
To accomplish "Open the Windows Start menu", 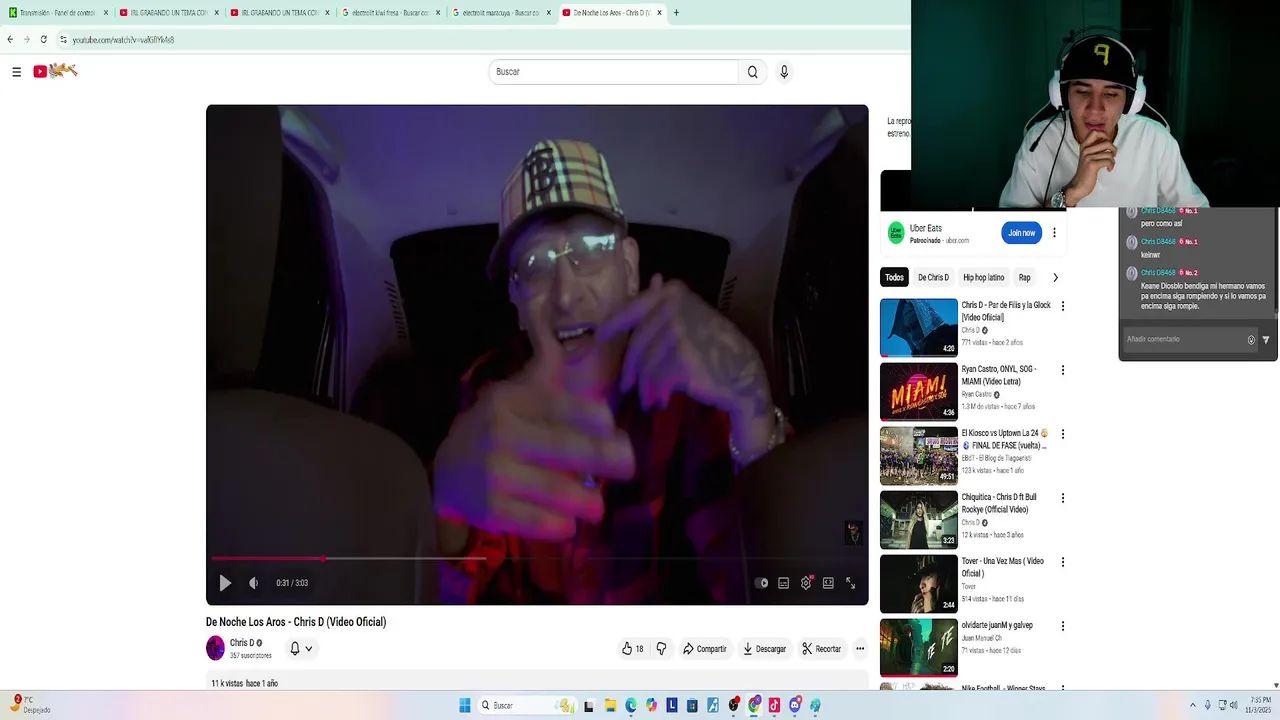I will point(465,705).
